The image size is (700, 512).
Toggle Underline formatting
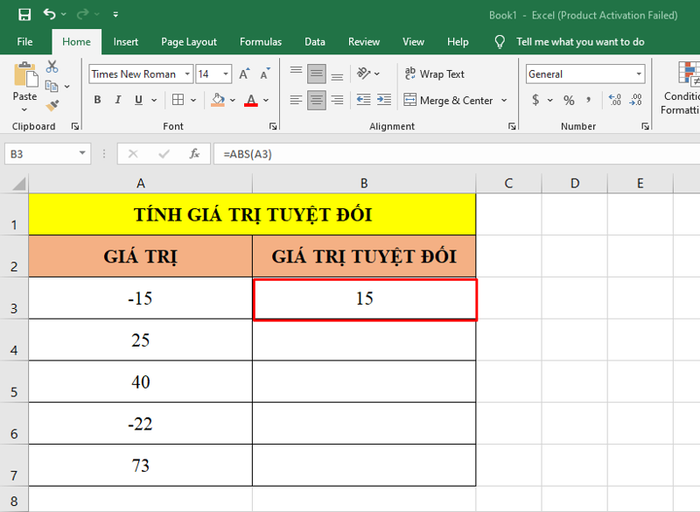tap(138, 100)
